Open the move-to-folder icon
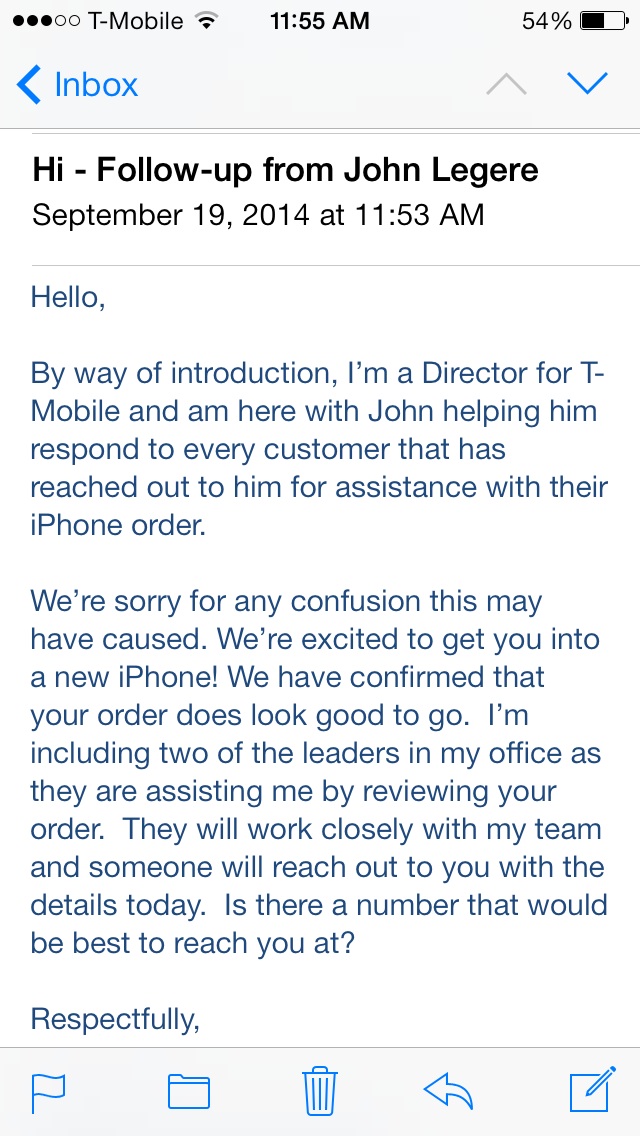 coord(188,1093)
